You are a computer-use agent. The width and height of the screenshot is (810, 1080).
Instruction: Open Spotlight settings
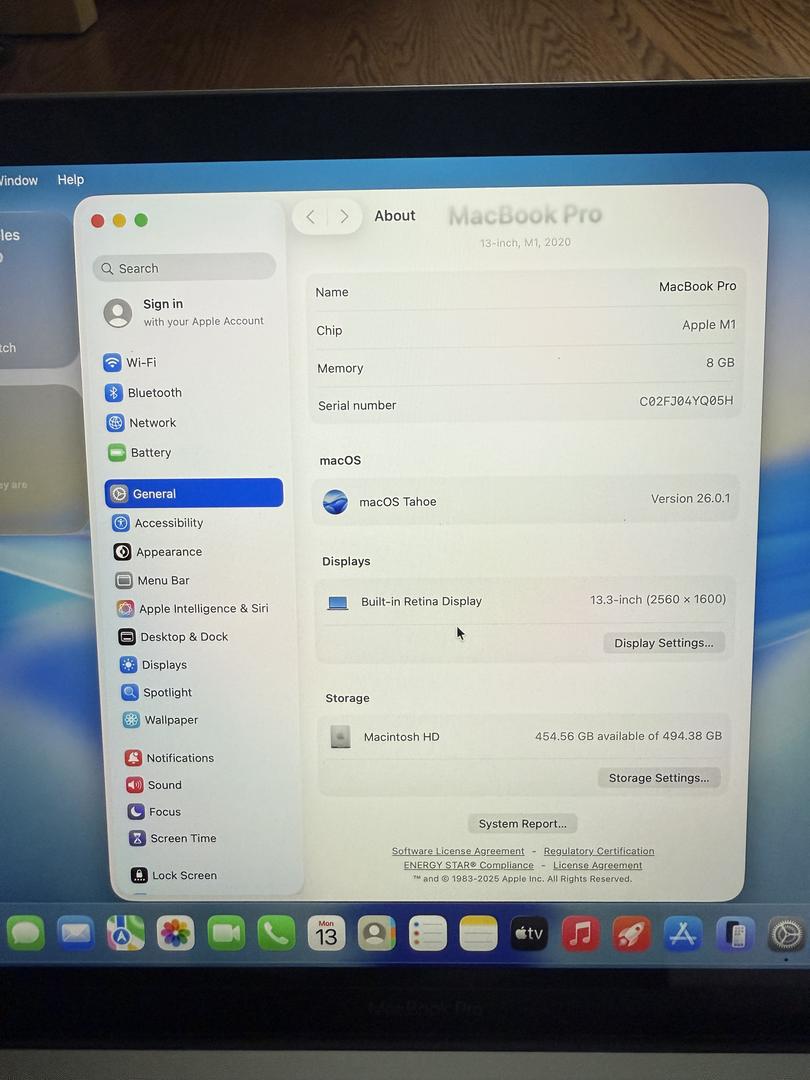157,692
